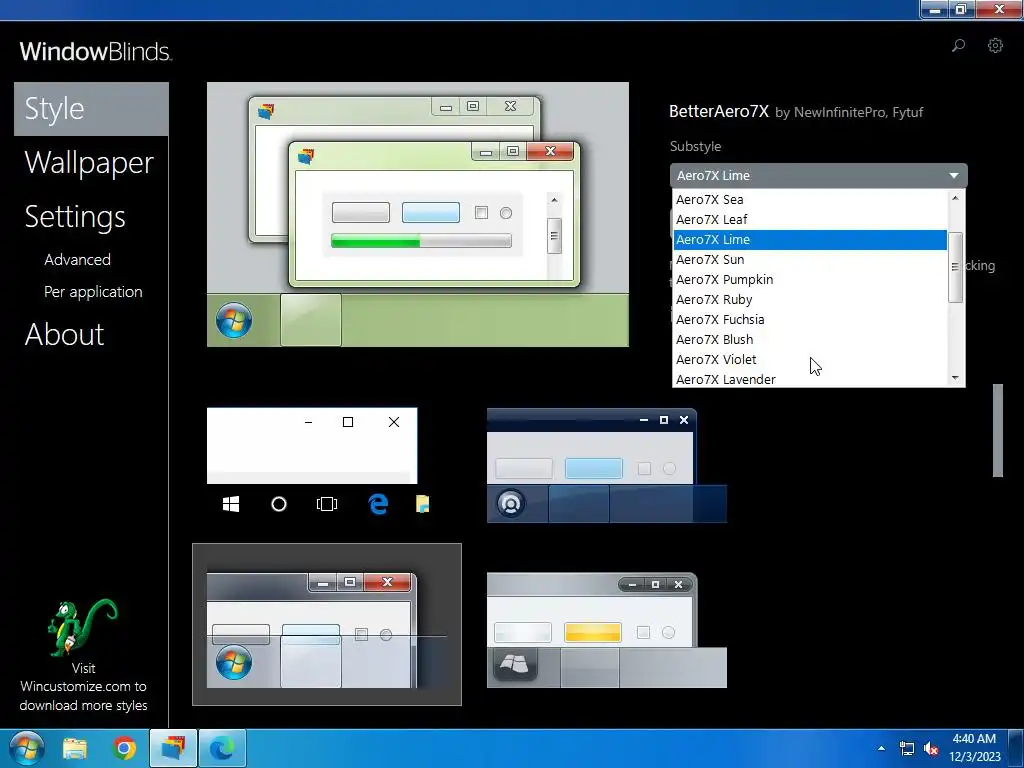This screenshot has width=1024, height=768.
Task: Select the Style tab
Action: click(x=91, y=109)
